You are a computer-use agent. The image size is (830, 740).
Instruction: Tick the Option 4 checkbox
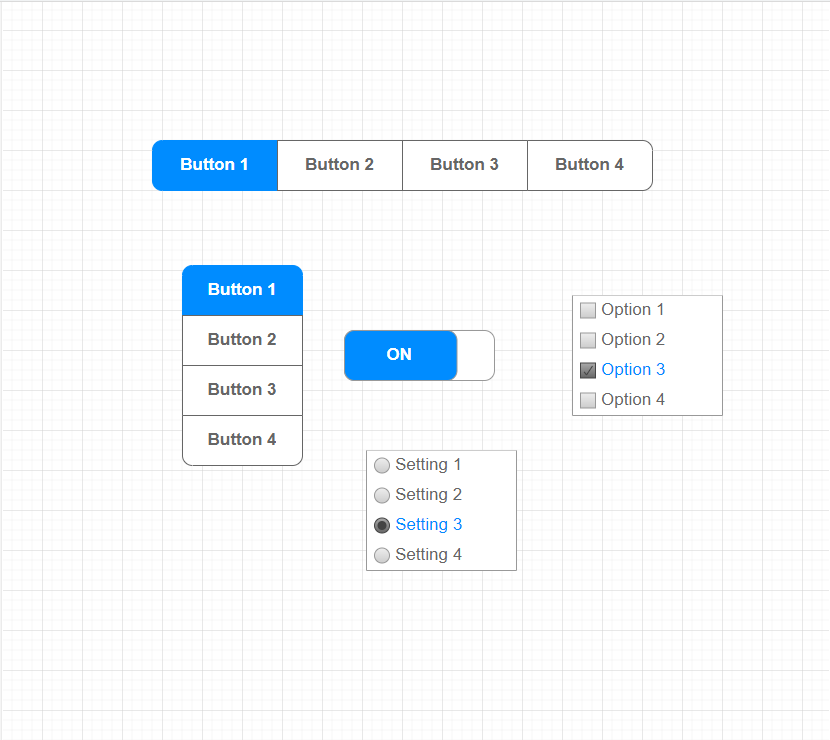[588, 400]
